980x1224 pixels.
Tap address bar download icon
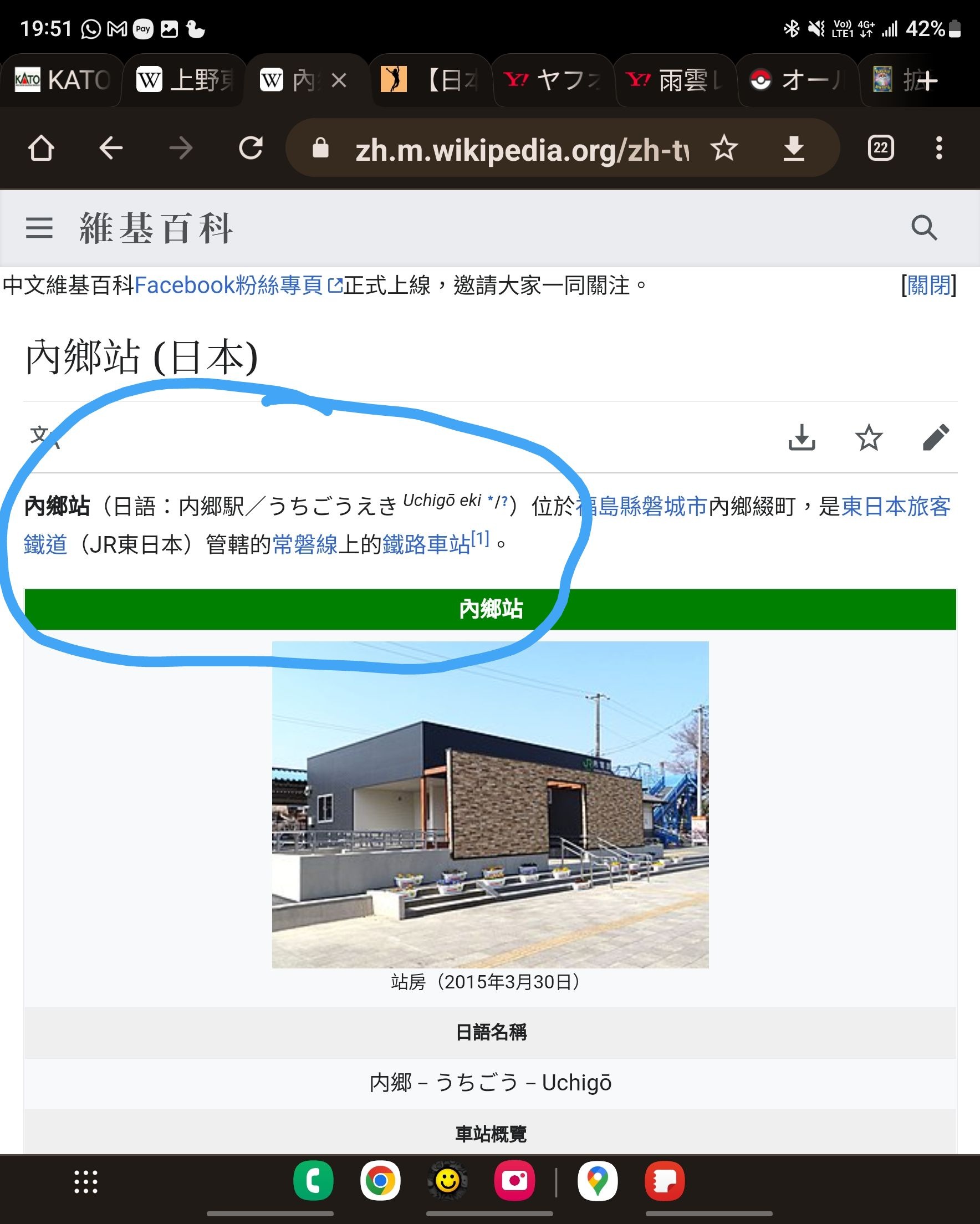(793, 149)
